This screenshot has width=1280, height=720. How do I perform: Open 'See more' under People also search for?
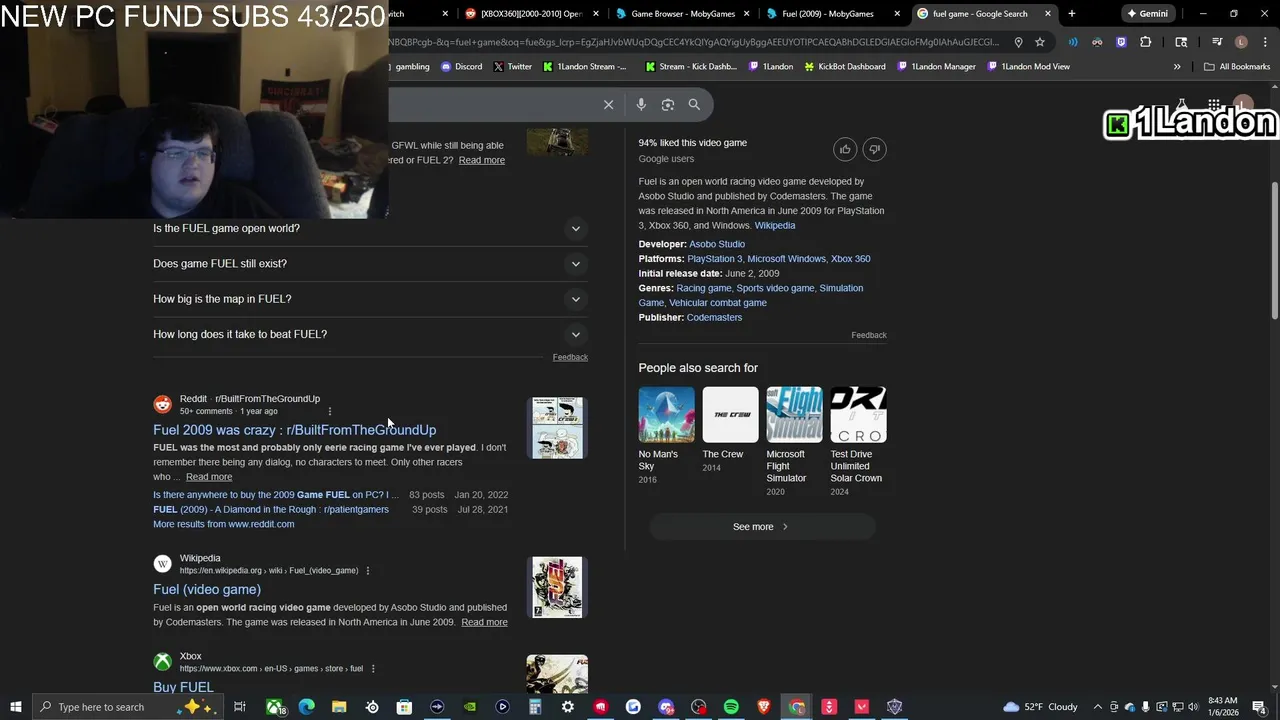pos(762,527)
